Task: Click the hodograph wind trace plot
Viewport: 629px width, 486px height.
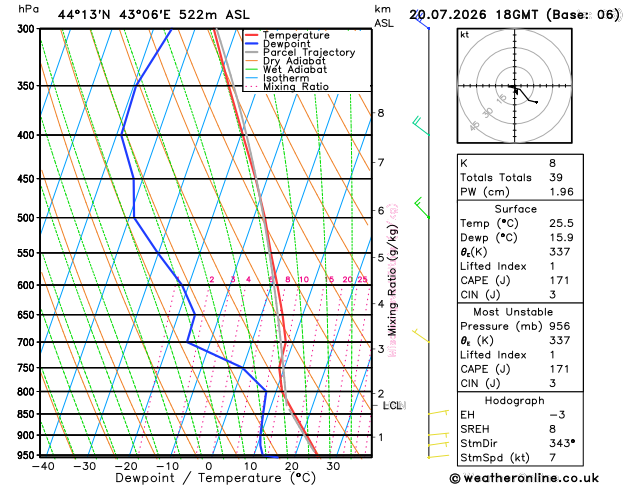Action: [523, 94]
